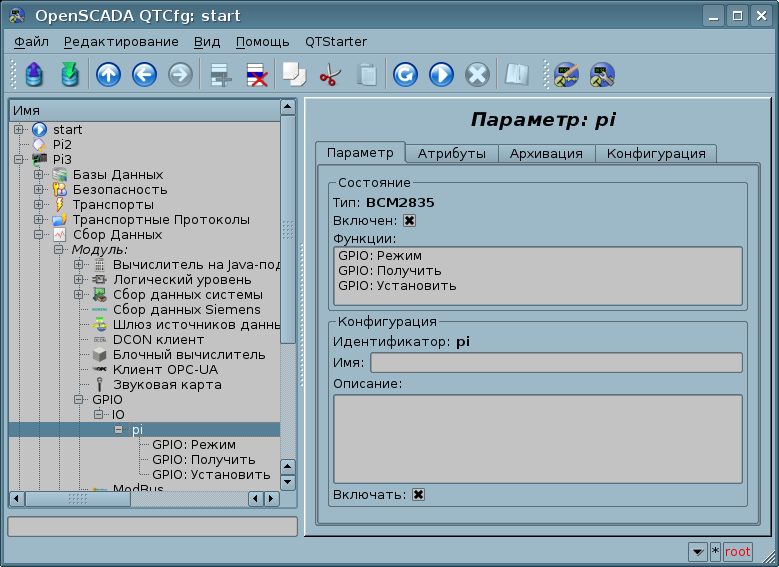Collapse the Сбор Данных tree node
Image resolution: width=779 pixels, height=567 pixels.
click(x=39, y=235)
